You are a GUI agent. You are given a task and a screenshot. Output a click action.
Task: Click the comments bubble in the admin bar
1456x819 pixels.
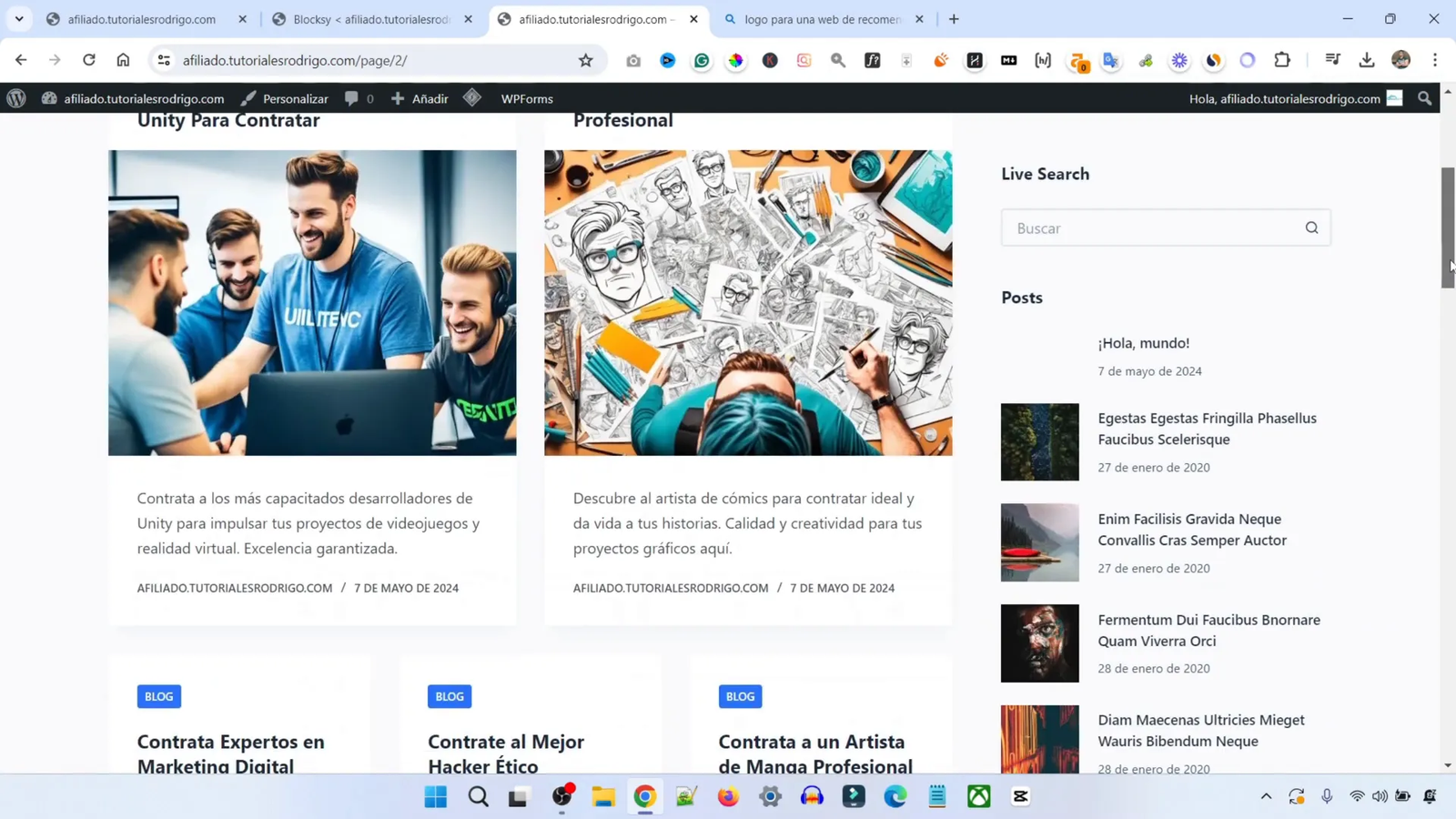pos(355,98)
